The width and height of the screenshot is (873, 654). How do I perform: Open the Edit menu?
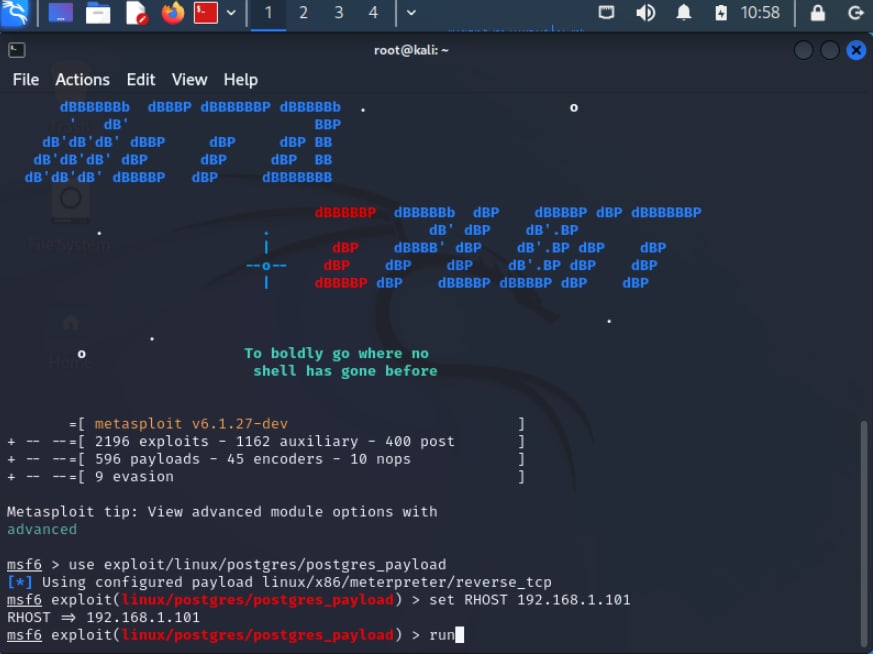pos(141,80)
